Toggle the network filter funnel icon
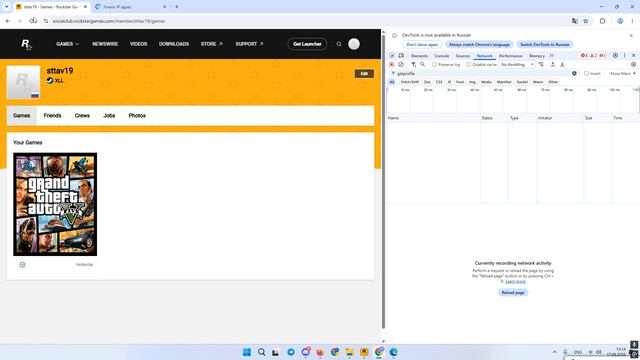 (x=413, y=64)
